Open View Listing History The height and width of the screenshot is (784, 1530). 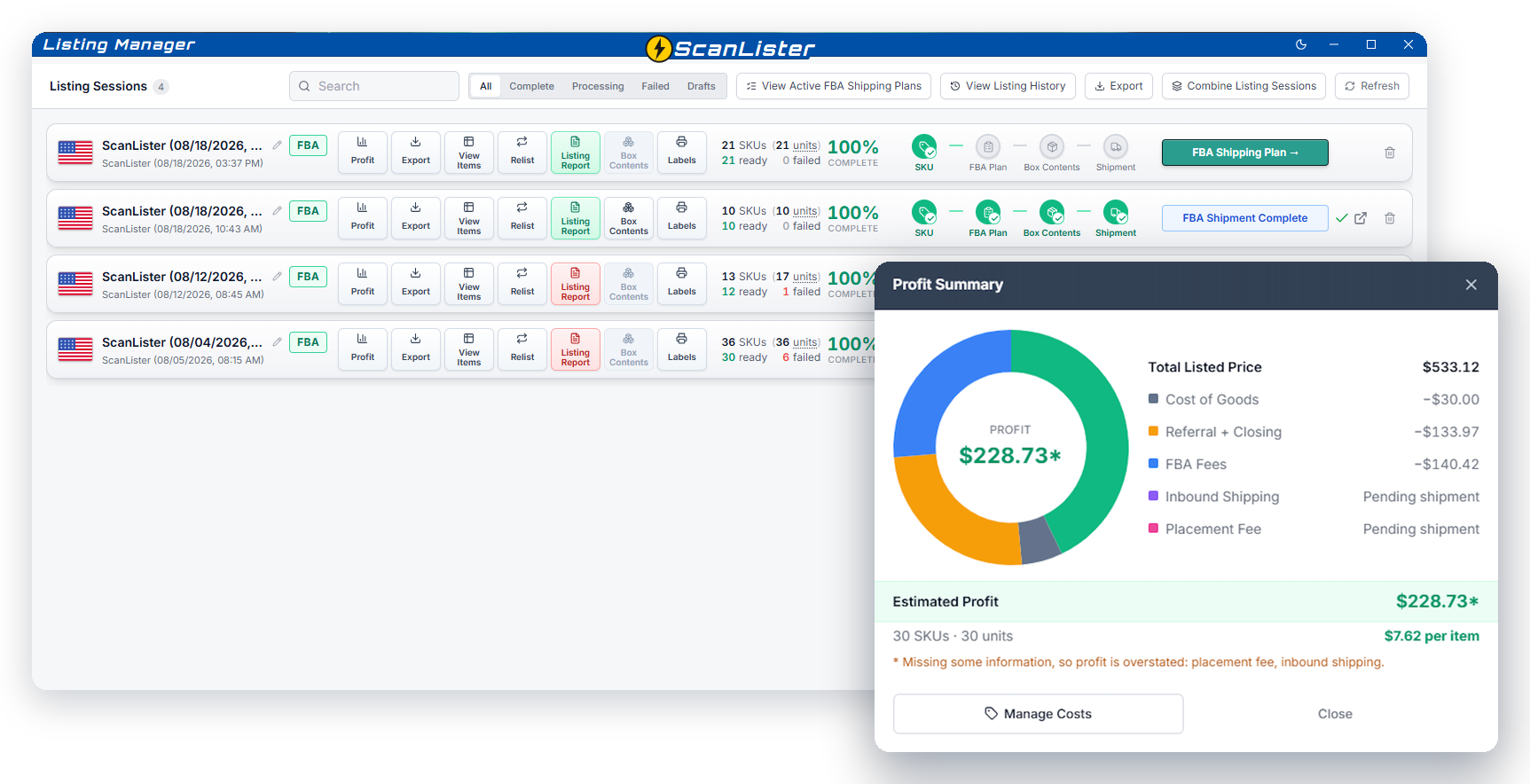pyautogui.click(x=1008, y=86)
